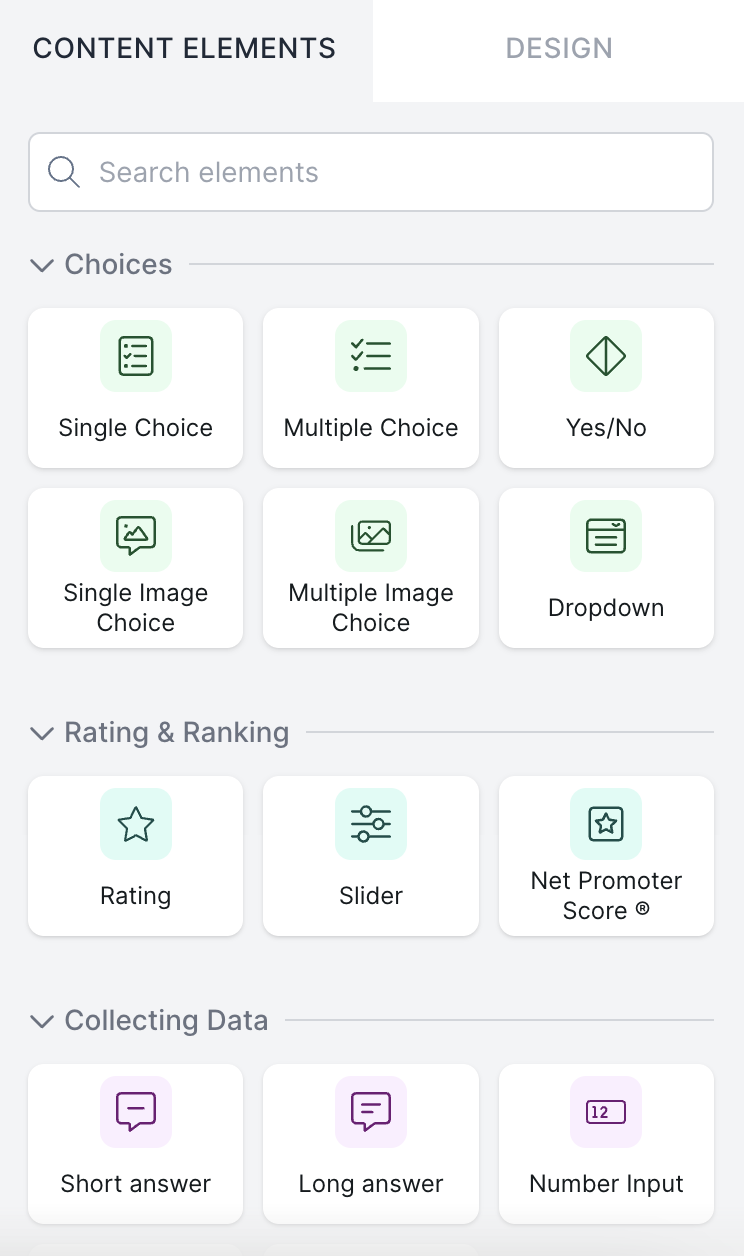Image resolution: width=744 pixels, height=1256 pixels.
Task: Add a Multiple Choice element
Action: (x=371, y=387)
